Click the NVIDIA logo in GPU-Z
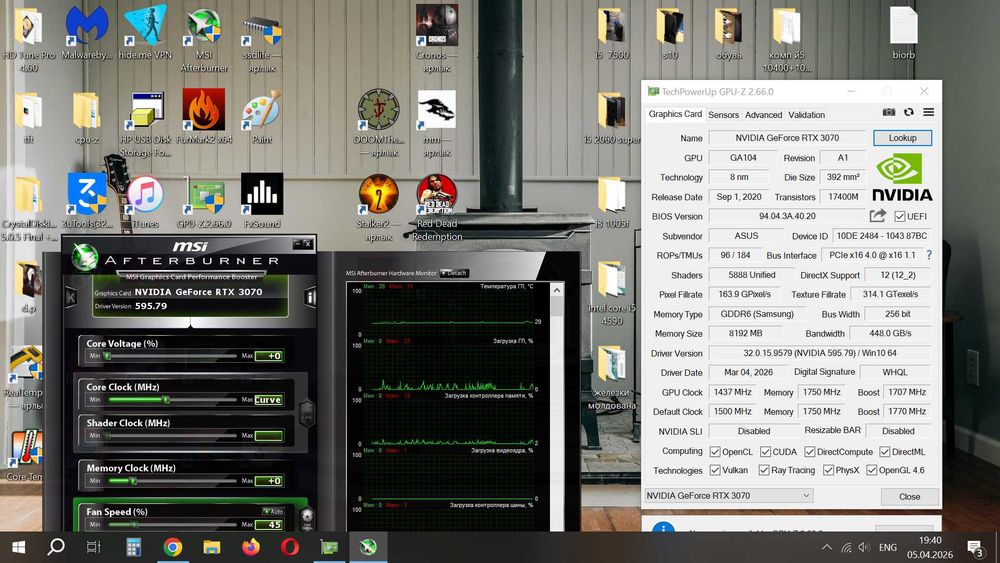 click(902, 178)
